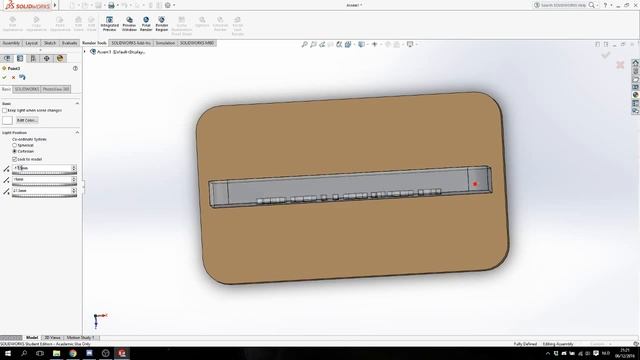
Task: Open the PropertyManager panel tab
Action: point(20,58)
